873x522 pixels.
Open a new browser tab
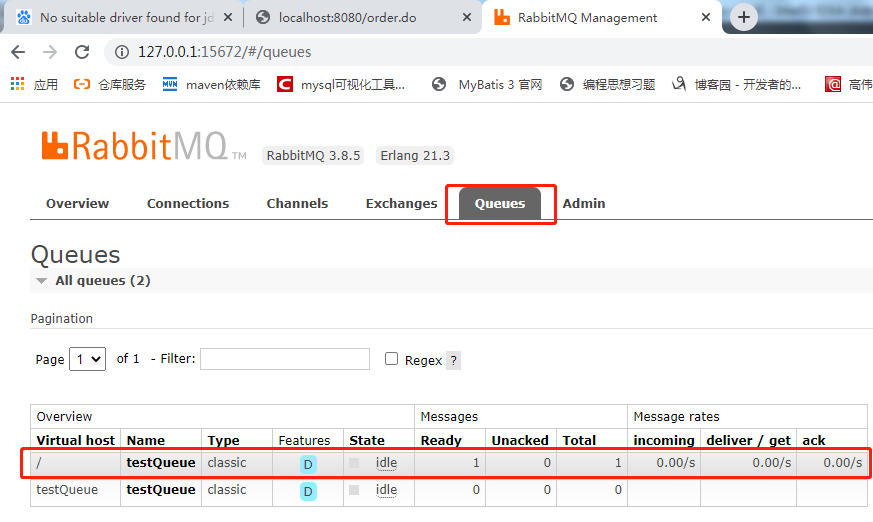pos(744,17)
